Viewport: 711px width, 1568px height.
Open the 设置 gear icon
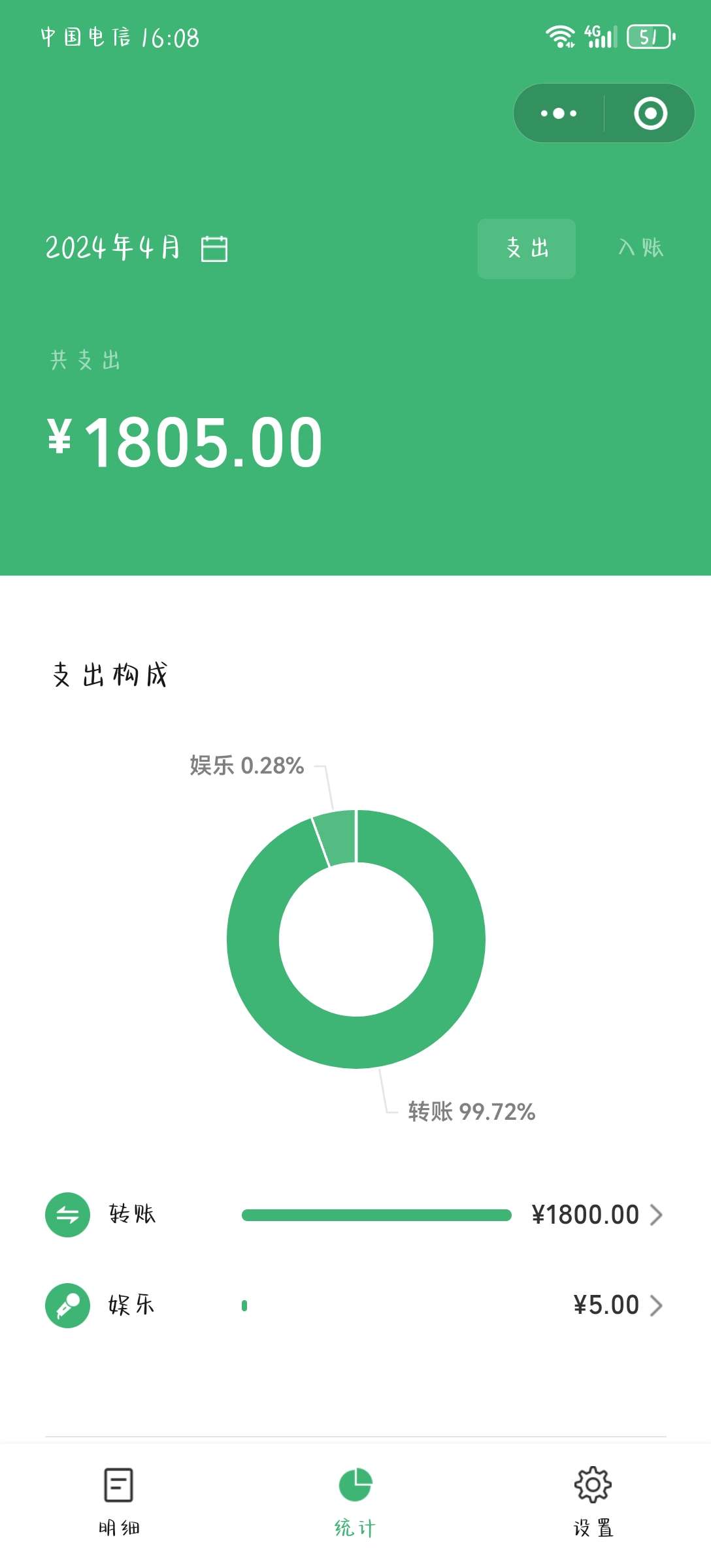click(593, 1484)
